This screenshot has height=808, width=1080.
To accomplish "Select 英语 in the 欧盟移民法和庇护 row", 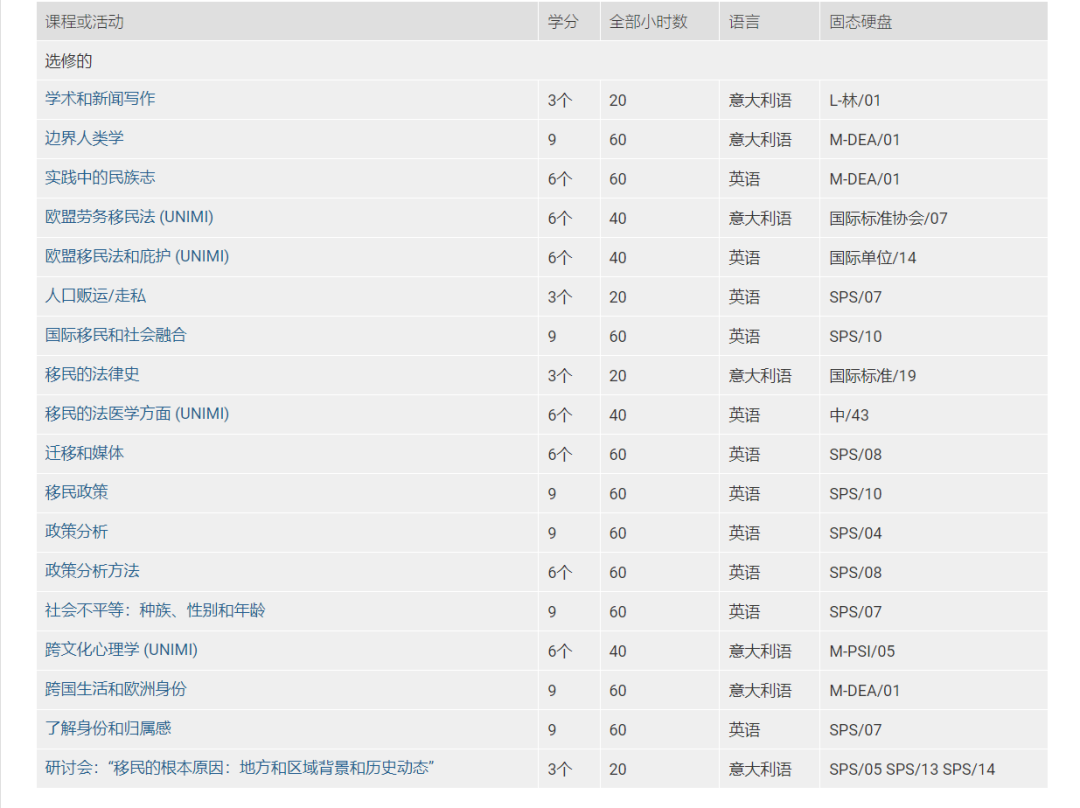I will pos(744,258).
